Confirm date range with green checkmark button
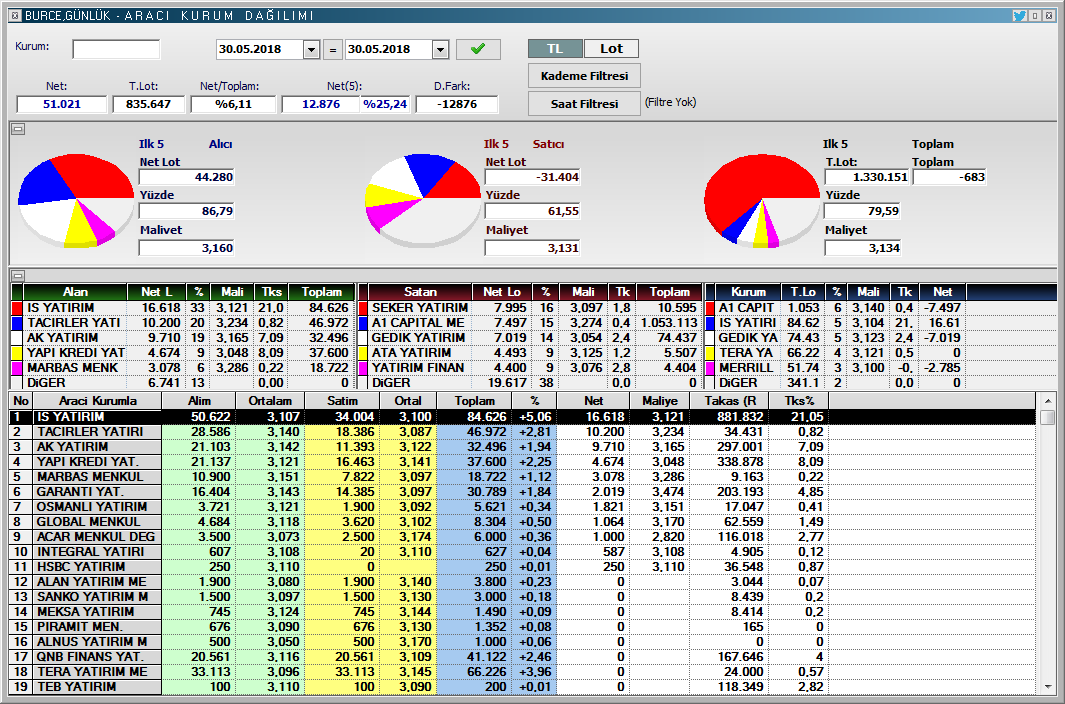 point(478,49)
